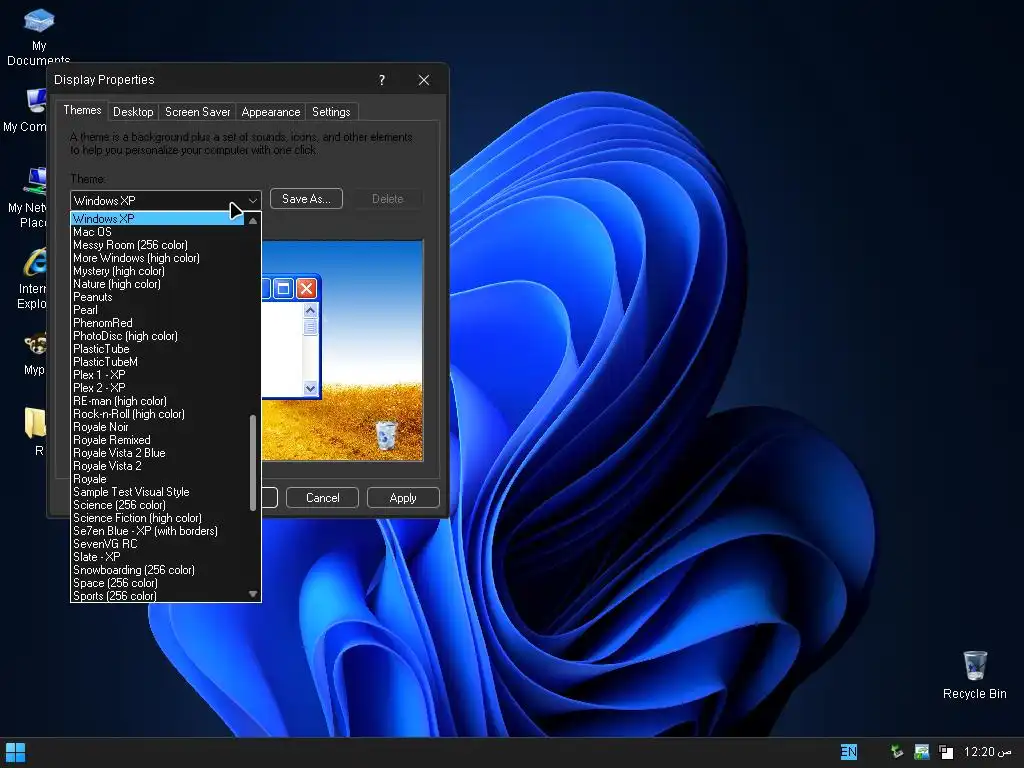Switch to the Desktop tab
Screen dimensions: 1024x768
[133, 112]
